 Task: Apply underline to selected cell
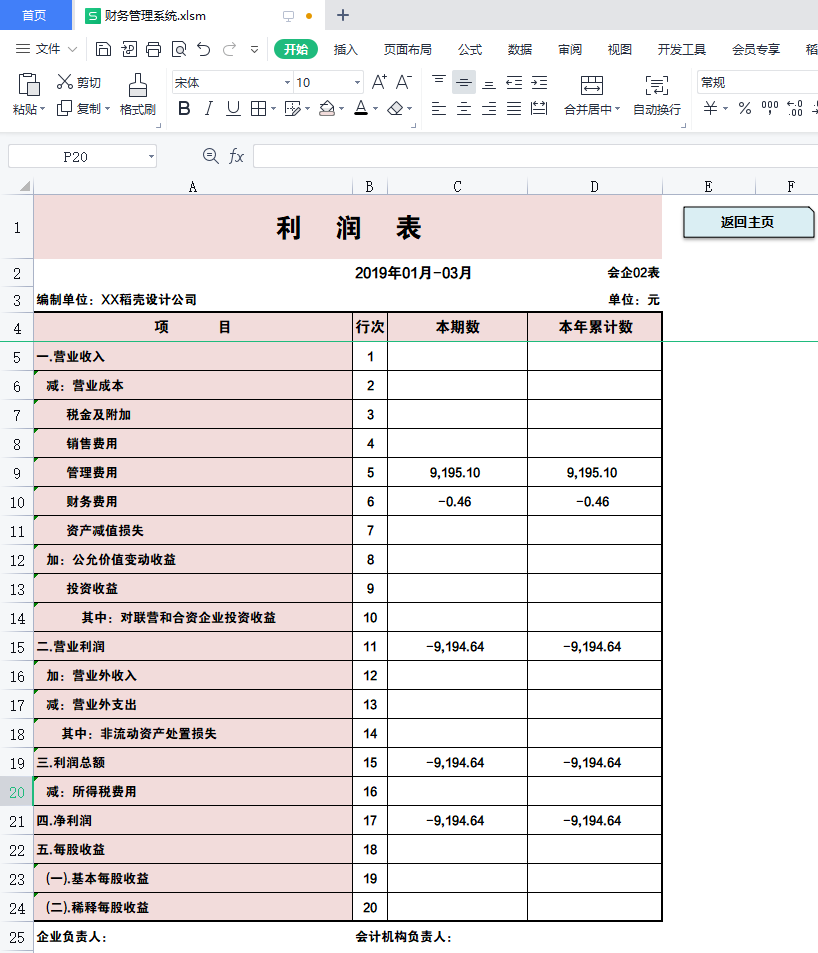tap(233, 106)
